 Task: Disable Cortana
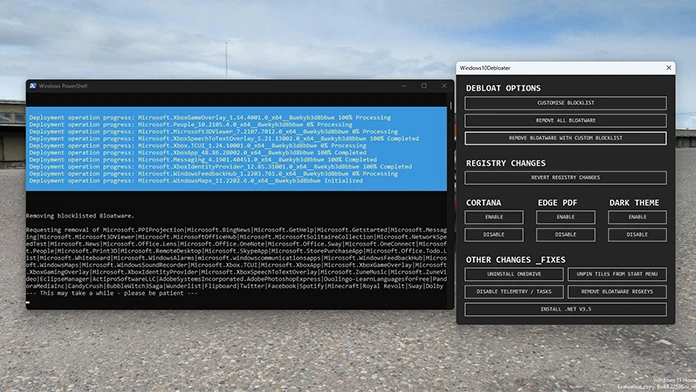[x=494, y=235]
